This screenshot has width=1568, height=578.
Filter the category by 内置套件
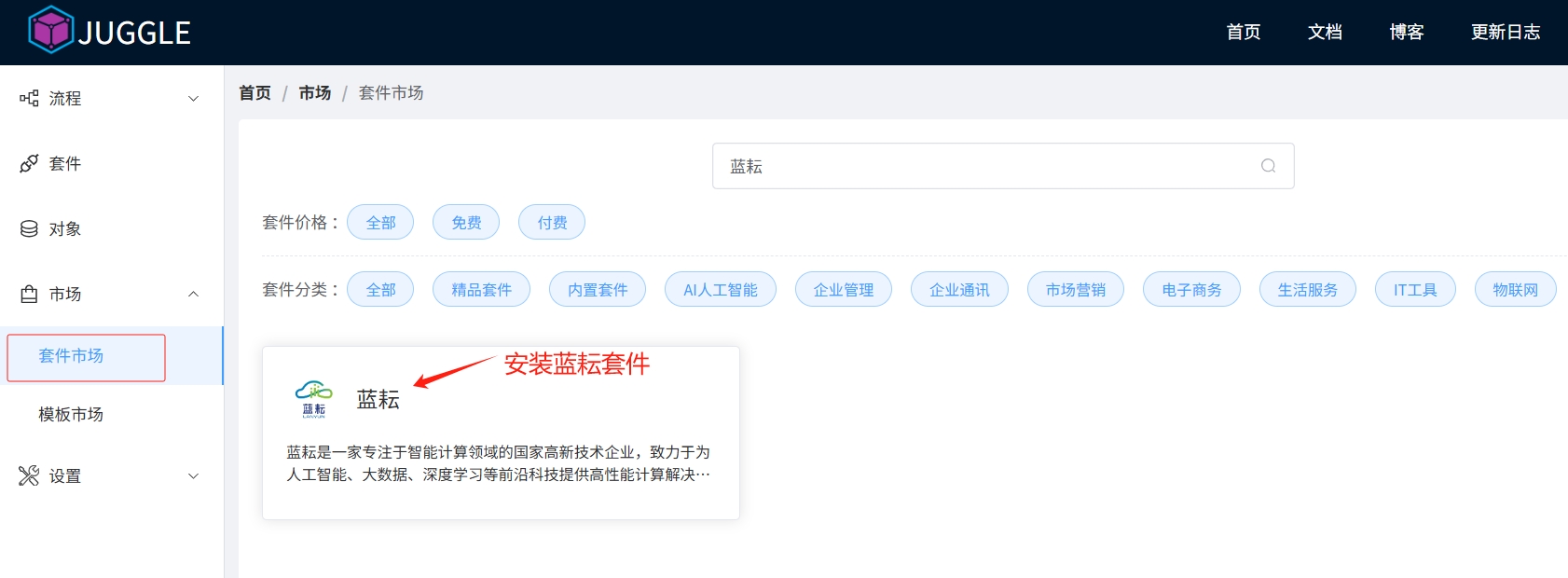tap(598, 289)
